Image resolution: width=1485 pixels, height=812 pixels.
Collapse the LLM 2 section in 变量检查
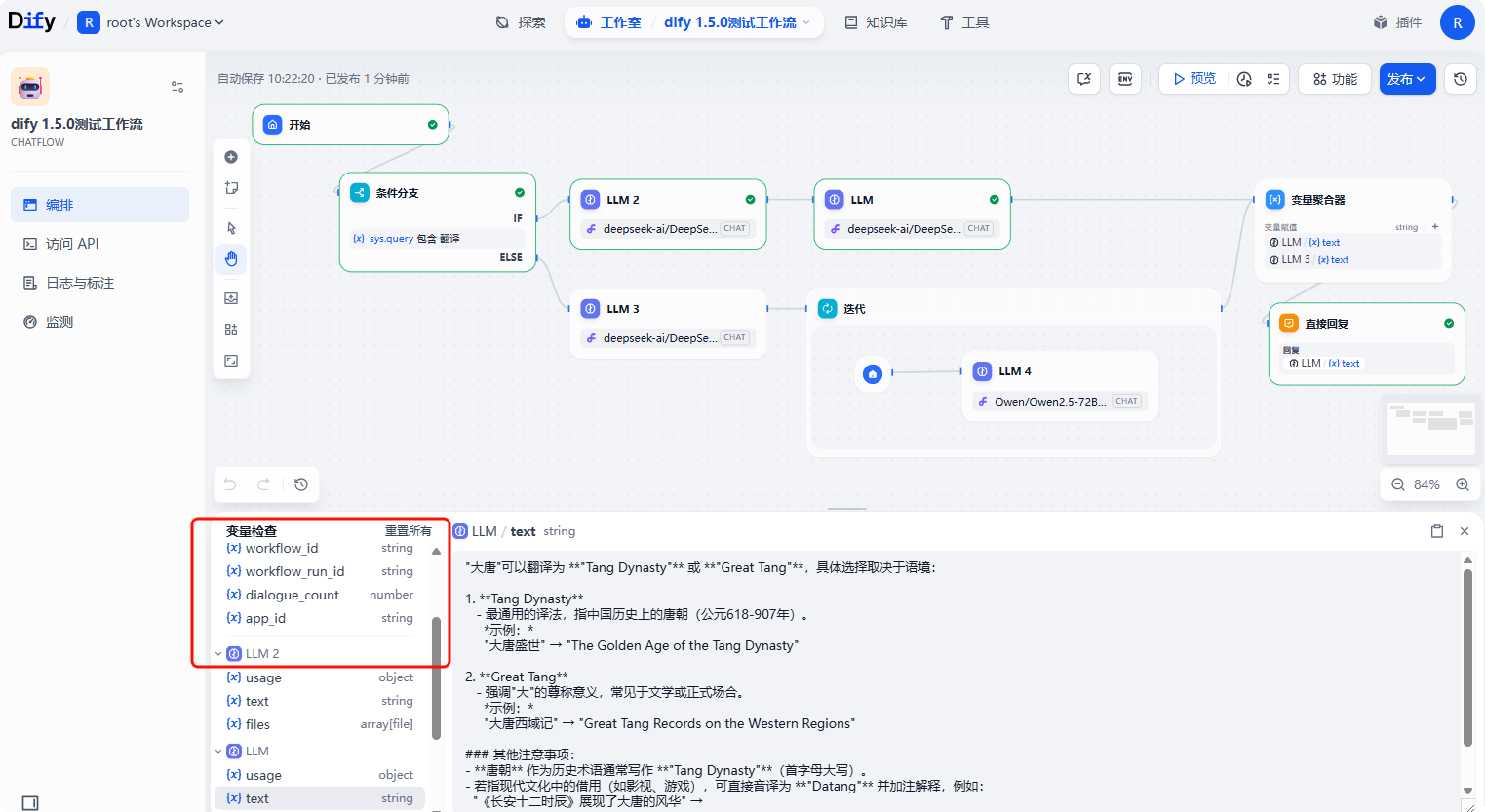218,653
